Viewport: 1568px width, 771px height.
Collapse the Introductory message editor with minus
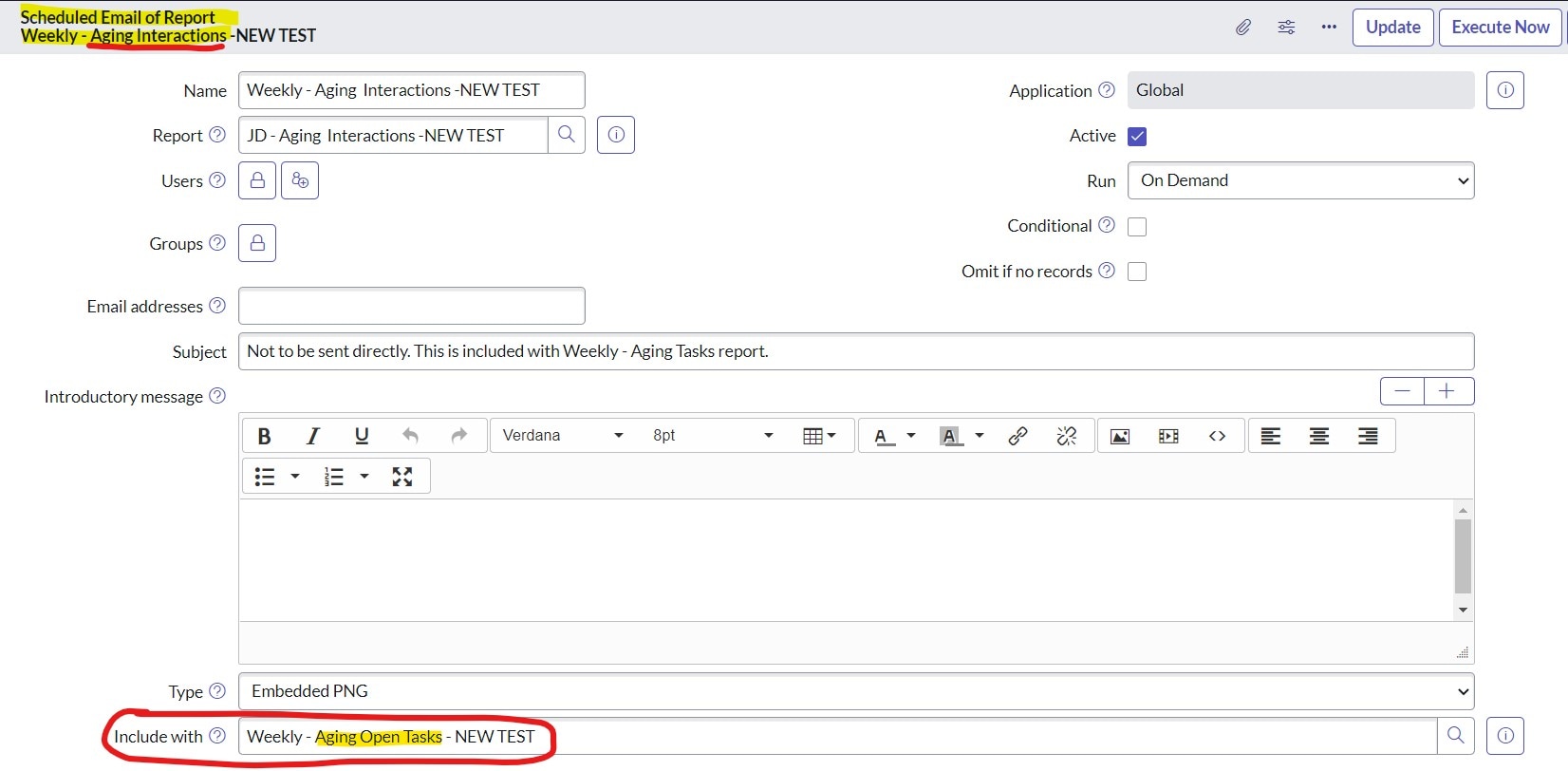tap(1402, 391)
